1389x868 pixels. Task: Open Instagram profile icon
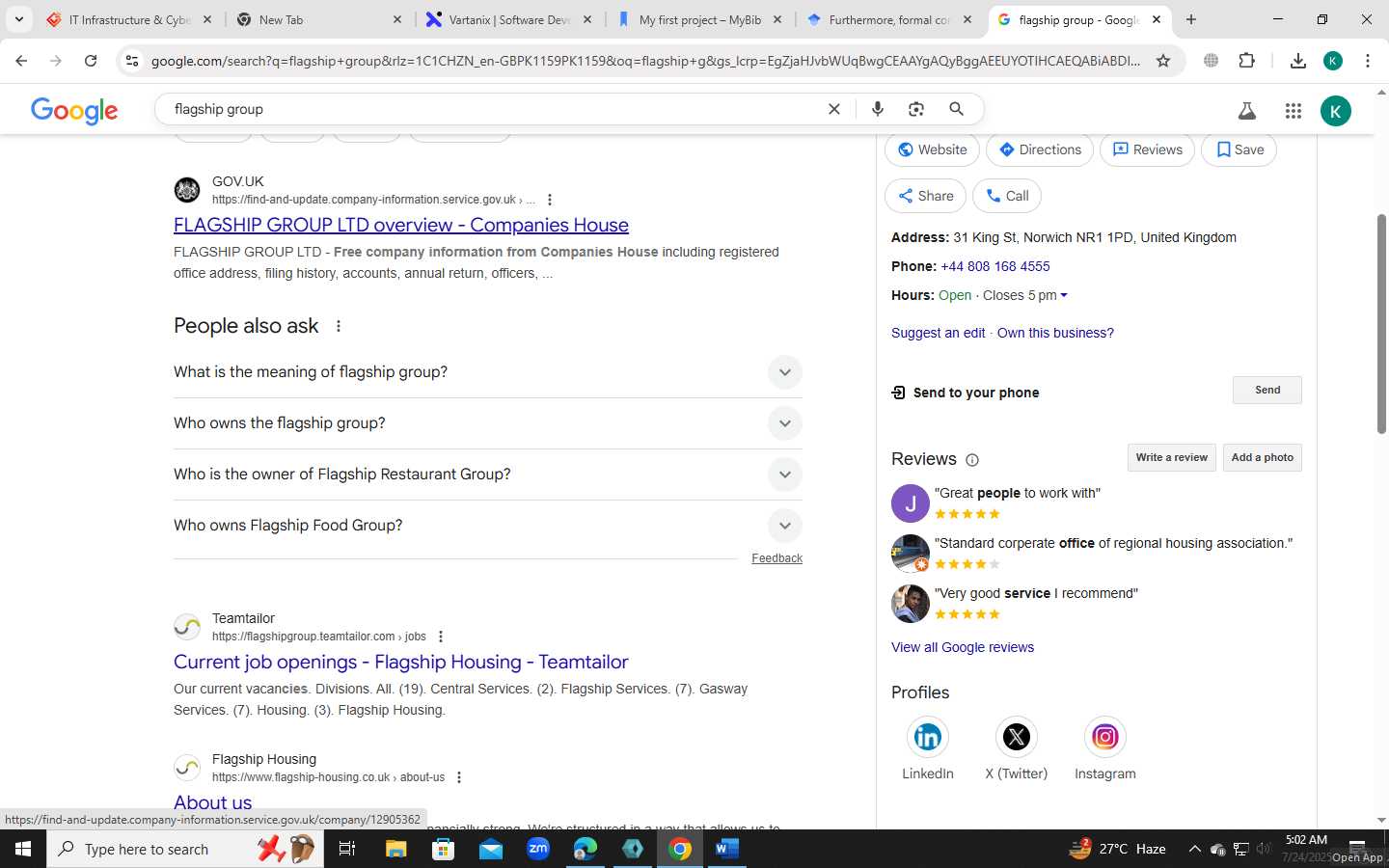[x=1105, y=737]
